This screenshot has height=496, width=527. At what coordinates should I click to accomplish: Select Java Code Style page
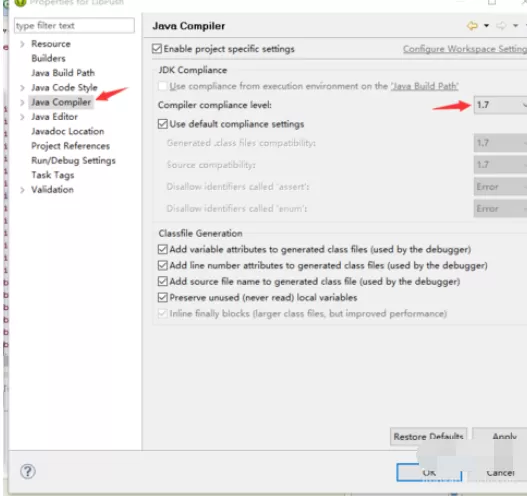click(64, 88)
